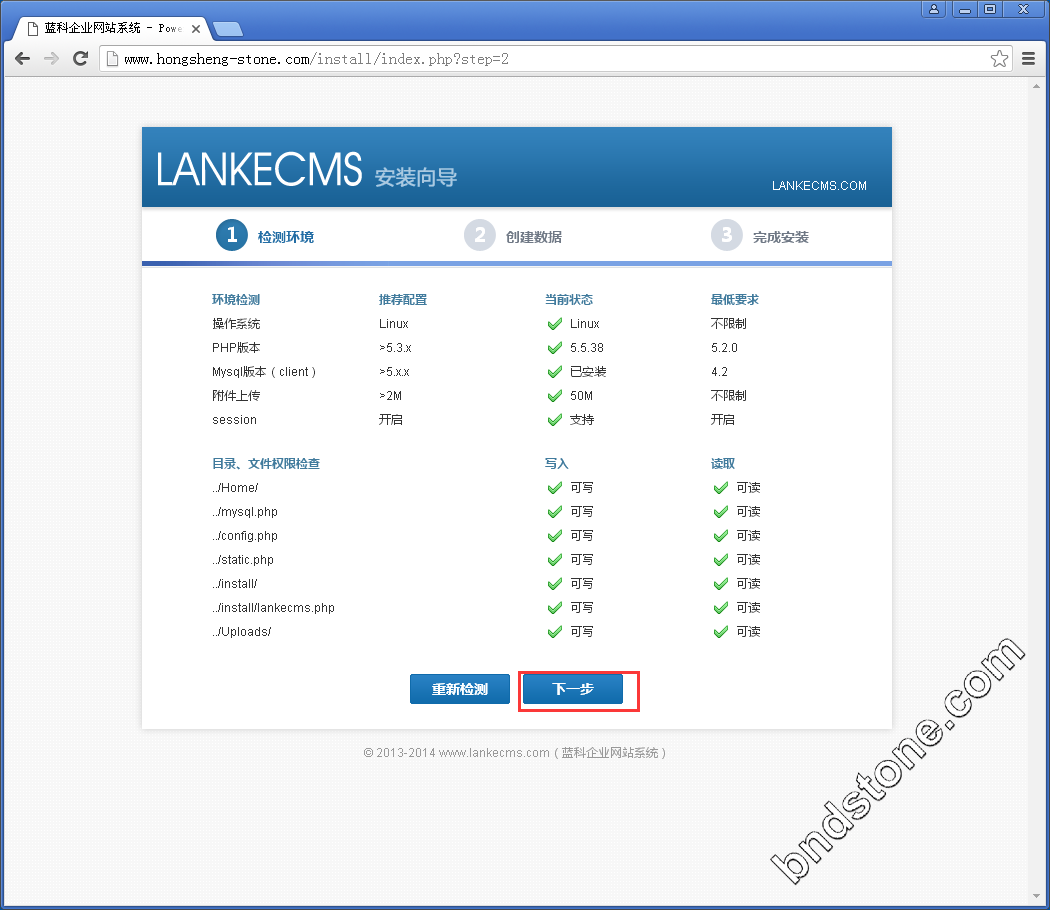Click the 可写 check for ../mysql.php
This screenshot has height=910, width=1050.
click(x=554, y=512)
